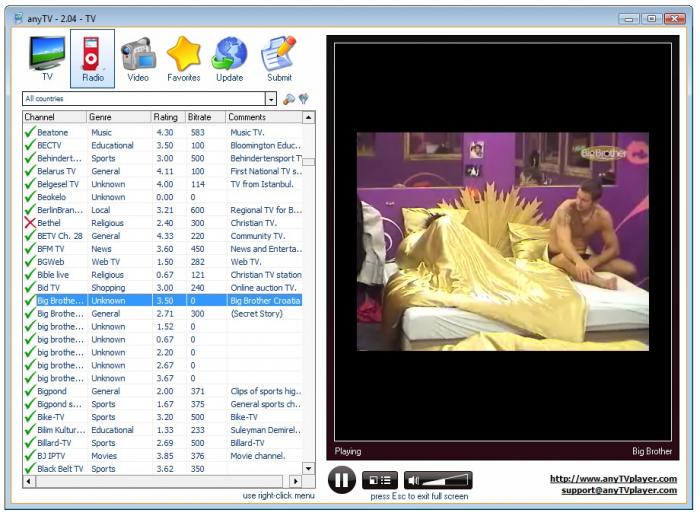The height and width of the screenshot is (516, 700).
Task: Maximize the anyTV window
Action: [651, 18]
